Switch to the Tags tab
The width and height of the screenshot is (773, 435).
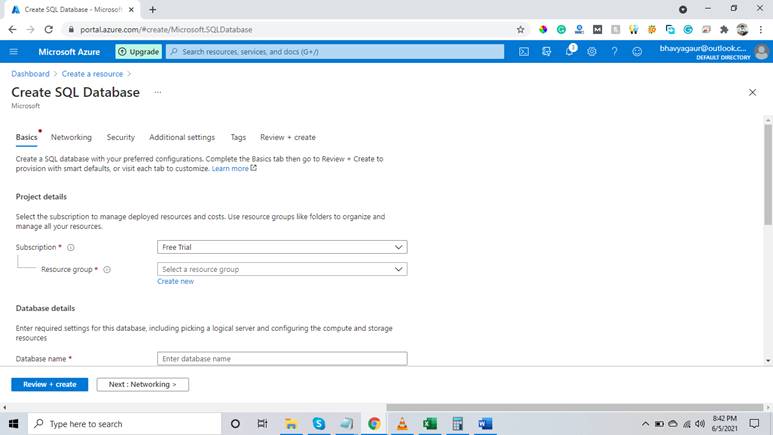point(238,138)
